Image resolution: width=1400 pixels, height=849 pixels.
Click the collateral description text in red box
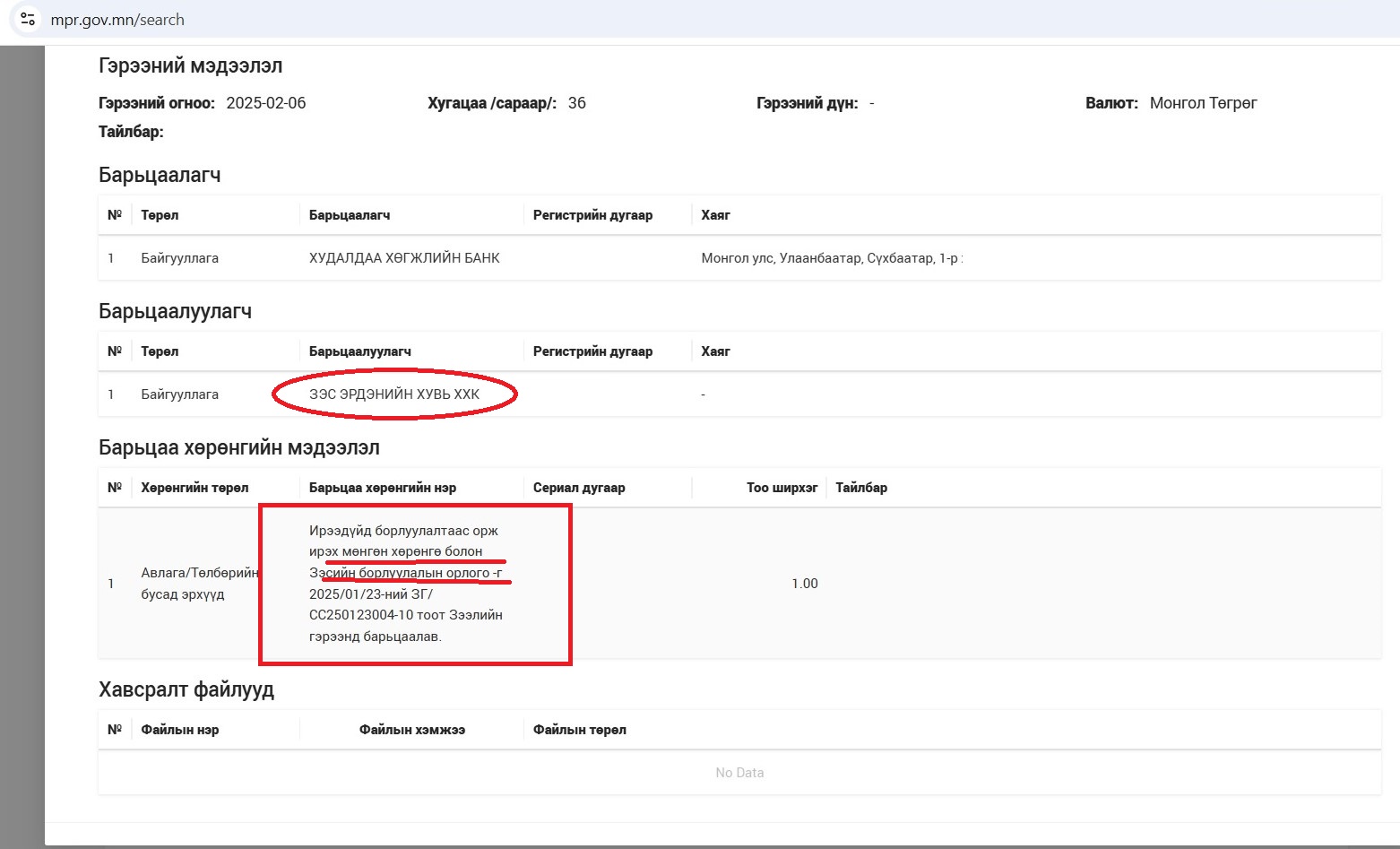[x=405, y=584]
